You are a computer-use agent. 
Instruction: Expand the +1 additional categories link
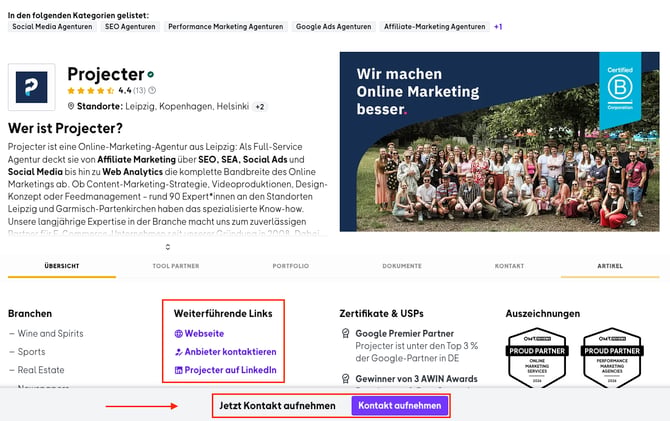[498, 26]
